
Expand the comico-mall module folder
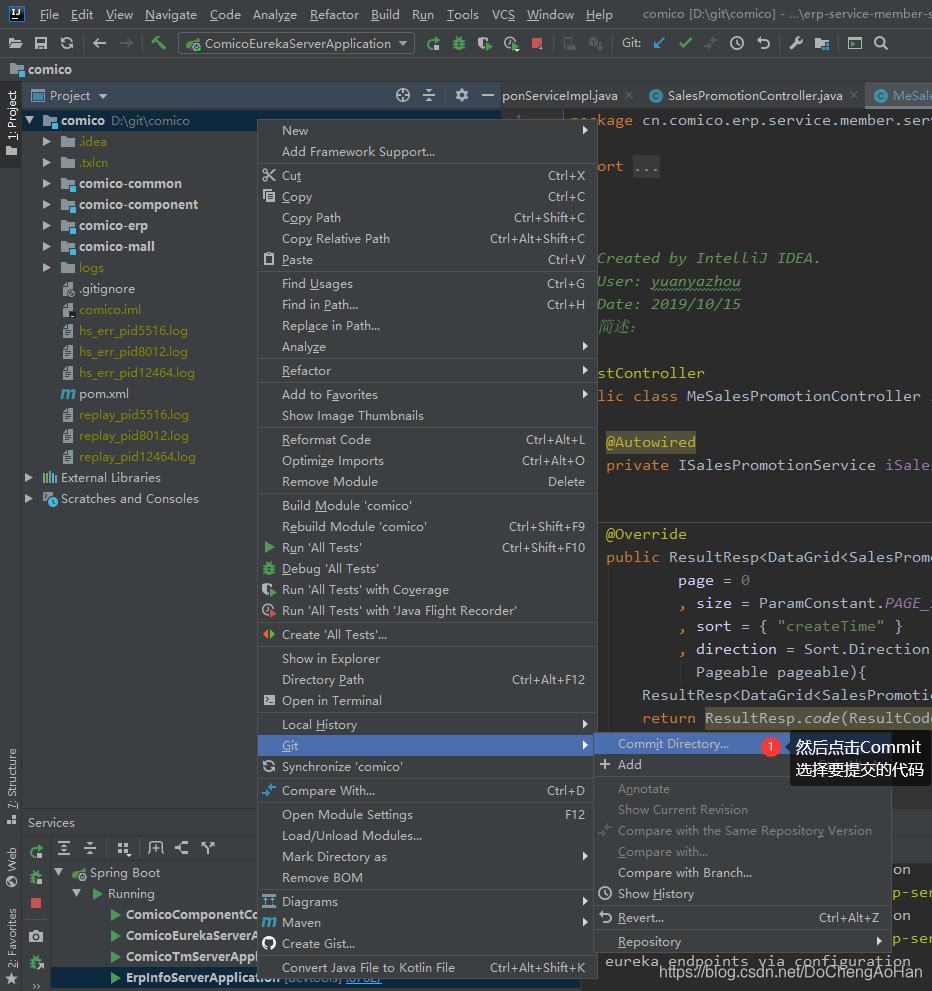point(46,246)
